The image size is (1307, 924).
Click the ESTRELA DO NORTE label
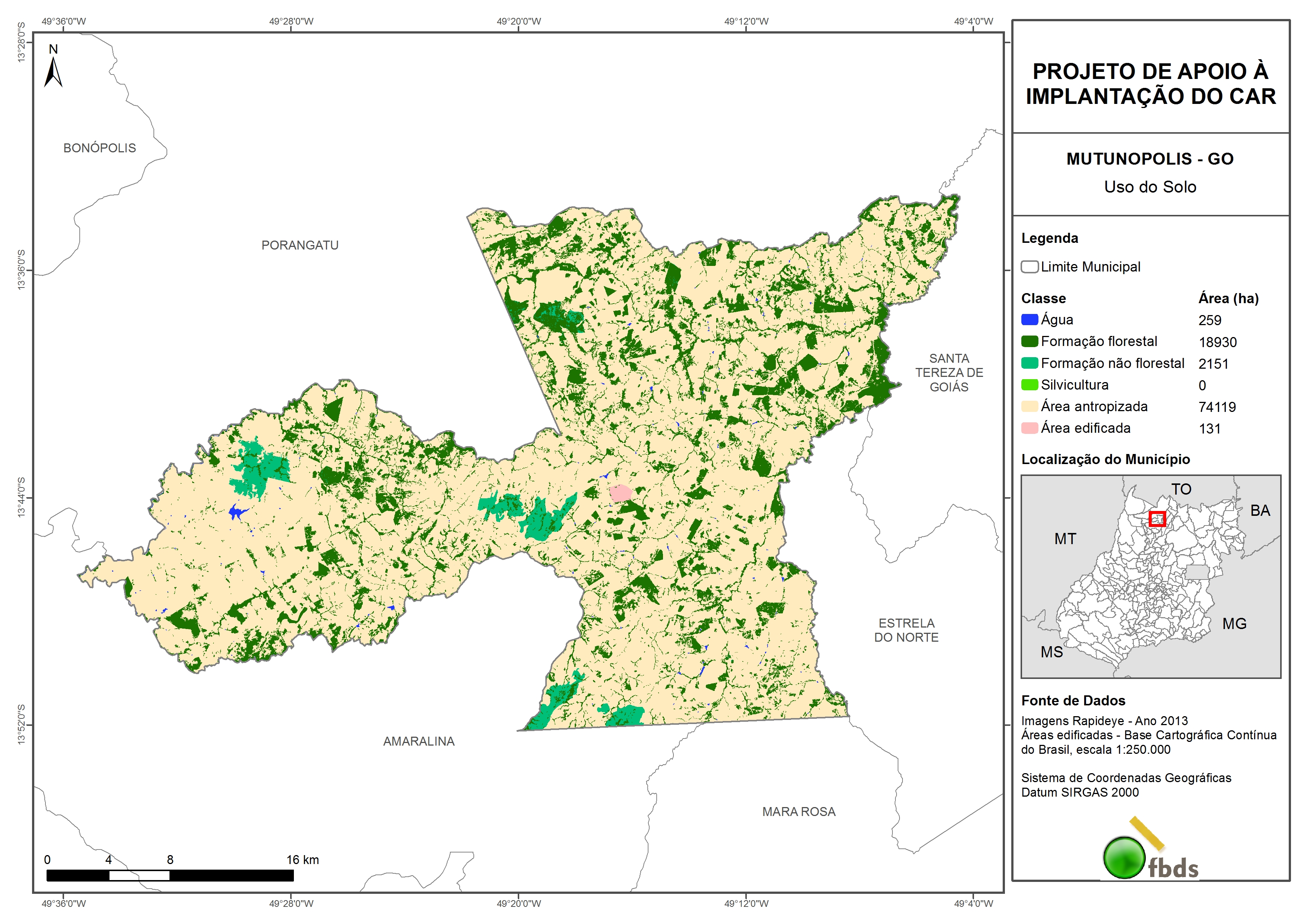point(906,630)
